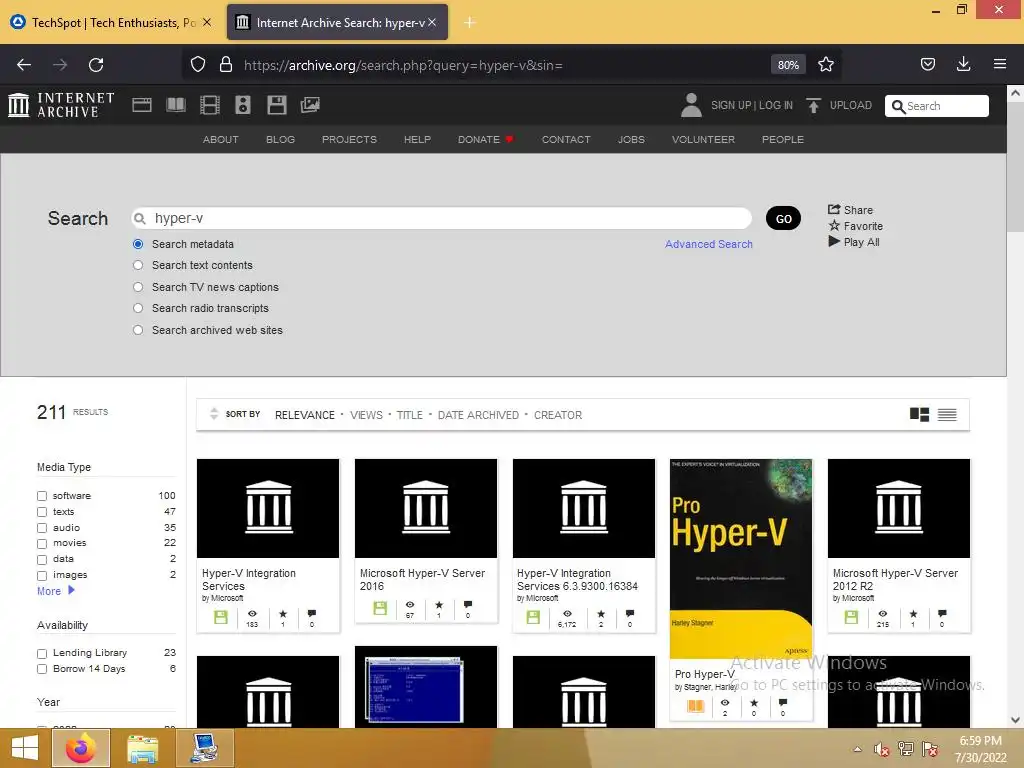
Task: Close the TechSpot tab
Action: tap(207, 22)
